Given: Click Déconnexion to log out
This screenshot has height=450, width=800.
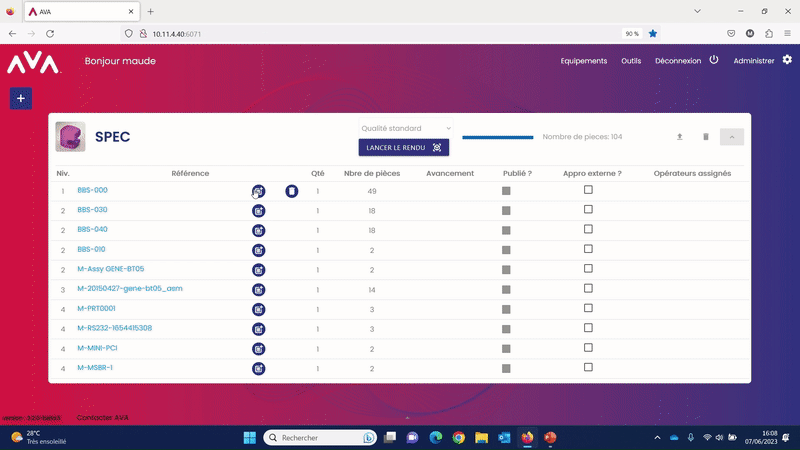Looking at the screenshot, I should pos(678,61).
